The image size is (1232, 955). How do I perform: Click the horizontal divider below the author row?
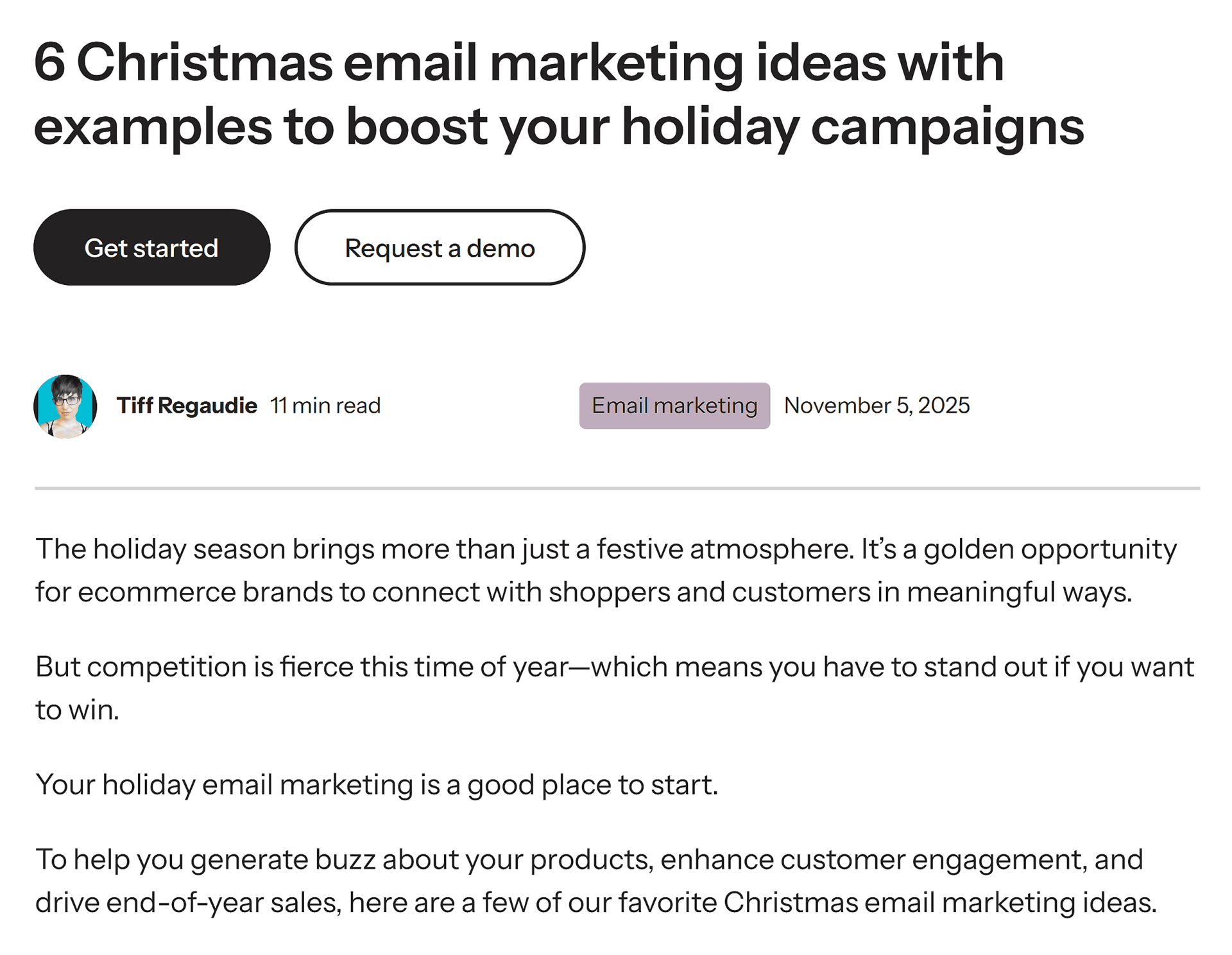pyautogui.click(x=617, y=488)
